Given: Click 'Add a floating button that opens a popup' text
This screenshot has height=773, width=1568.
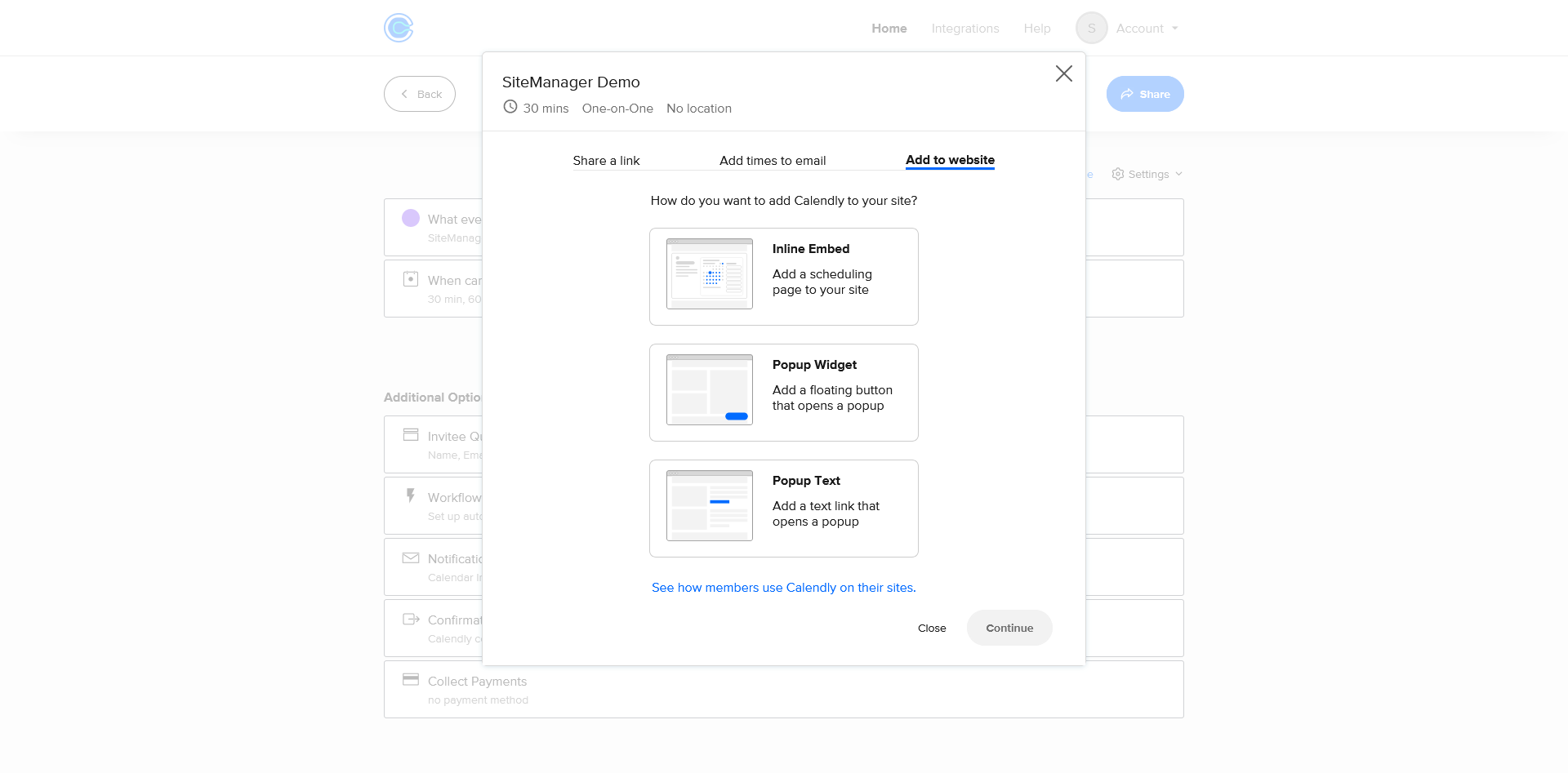Looking at the screenshot, I should 832,398.
